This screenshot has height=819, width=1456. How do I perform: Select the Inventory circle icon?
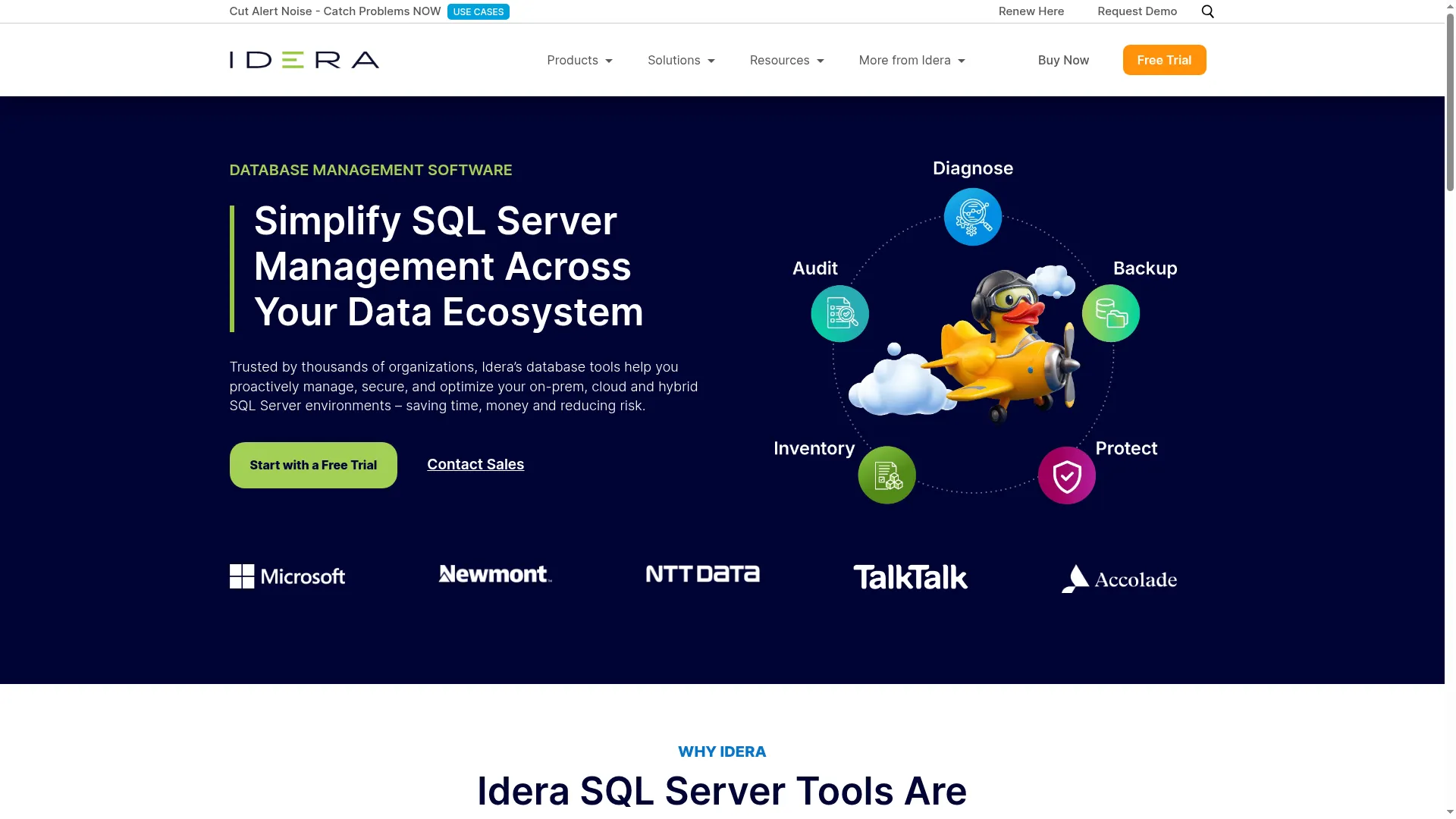tap(886, 475)
